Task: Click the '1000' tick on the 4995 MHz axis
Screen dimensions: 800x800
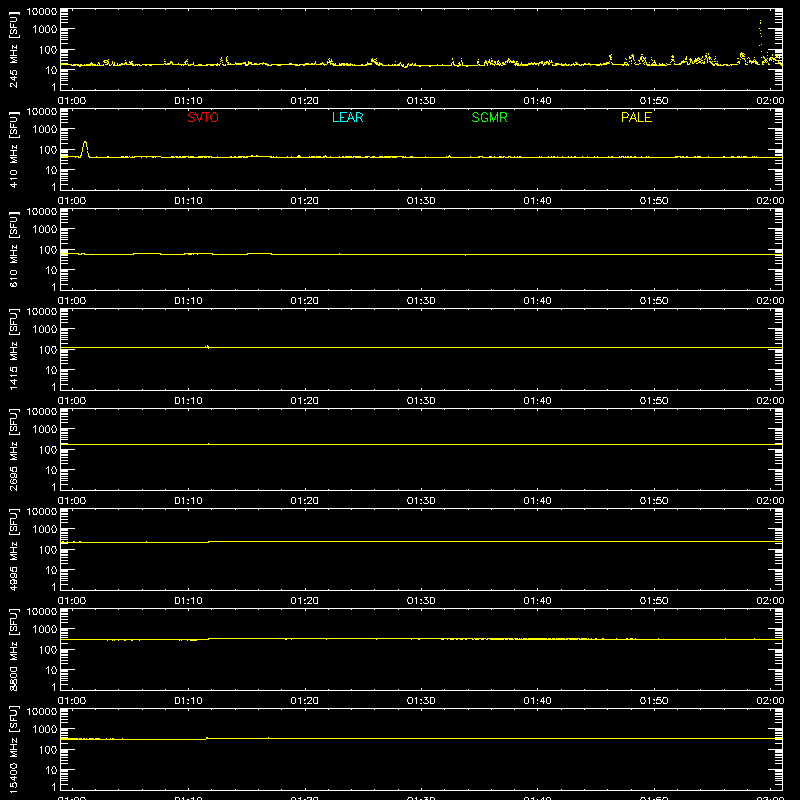Action: pyautogui.click(x=45, y=530)
